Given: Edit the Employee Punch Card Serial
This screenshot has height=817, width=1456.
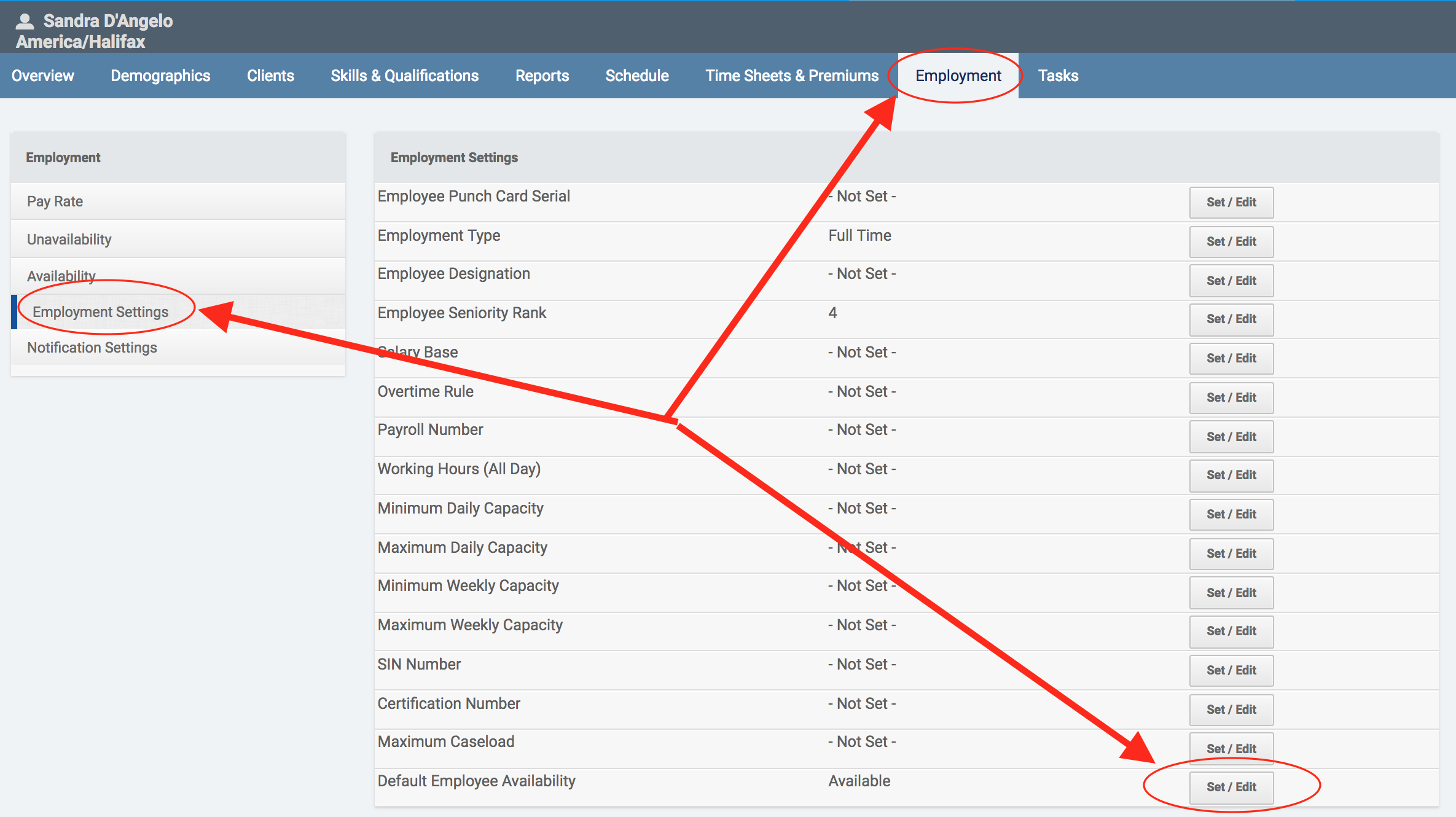Looking at the screenshot, I should coord(1231,202).
